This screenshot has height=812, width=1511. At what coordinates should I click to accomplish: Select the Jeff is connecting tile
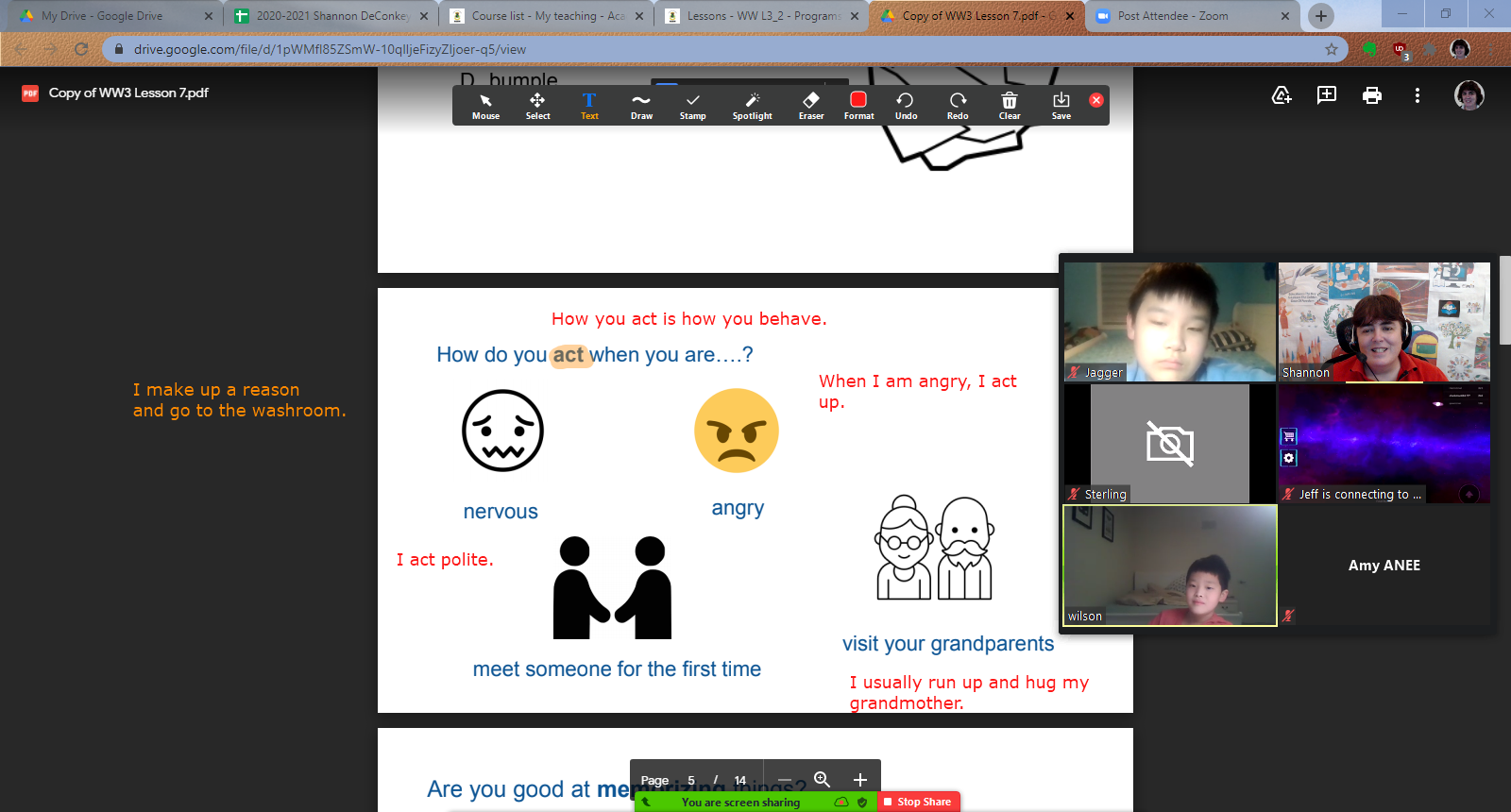1384,444
